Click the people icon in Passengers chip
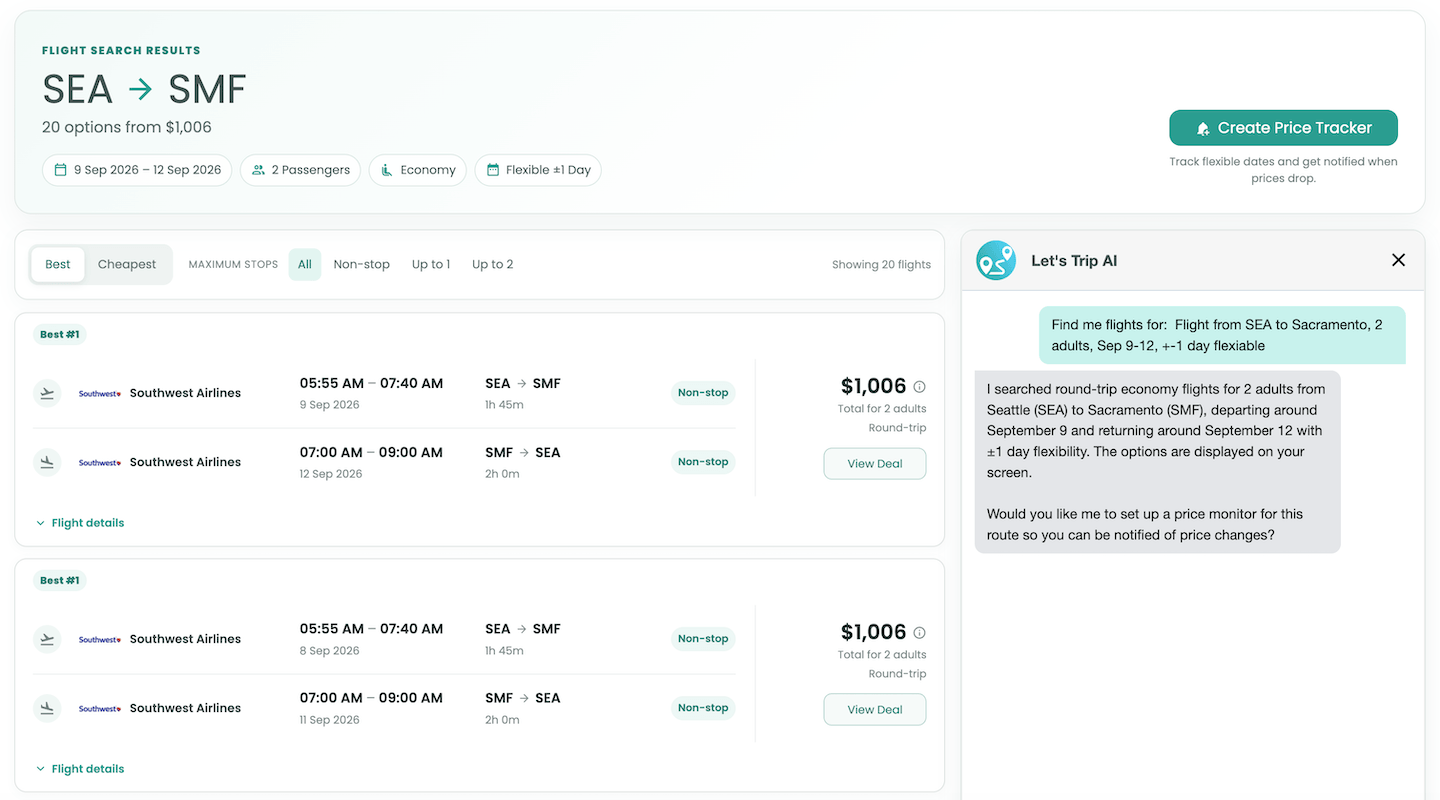 point(258,170)
